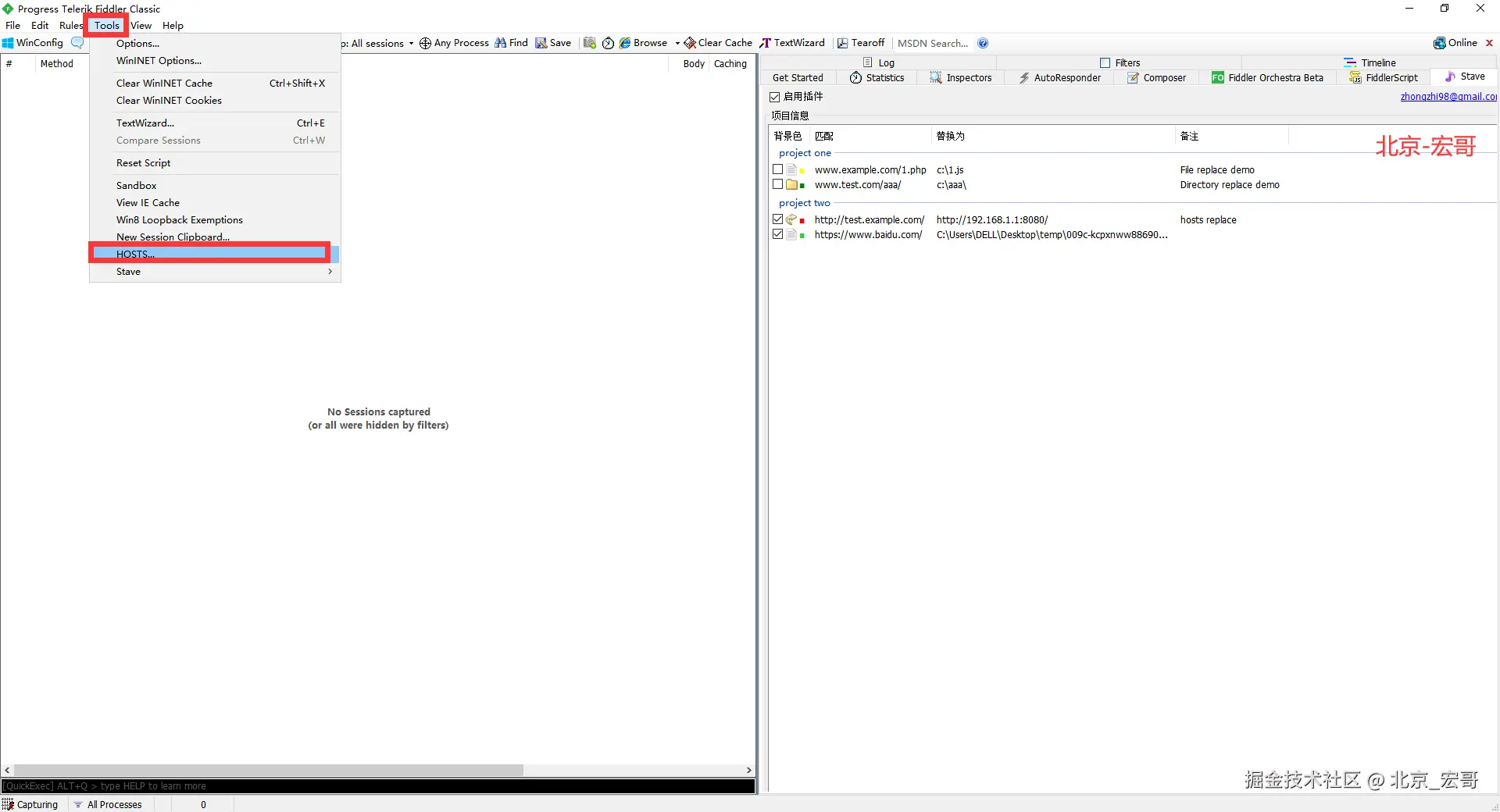Screen dimensions: 1500x812
Task: Click the AutoResponder lightning bolt icon
Action: click(x=1024, y=77)
